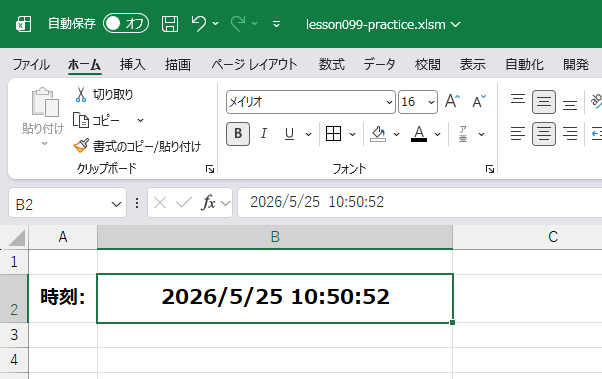Open the borders options dropdown
Viewport: 602px width, 379px height.
(352, 134)
